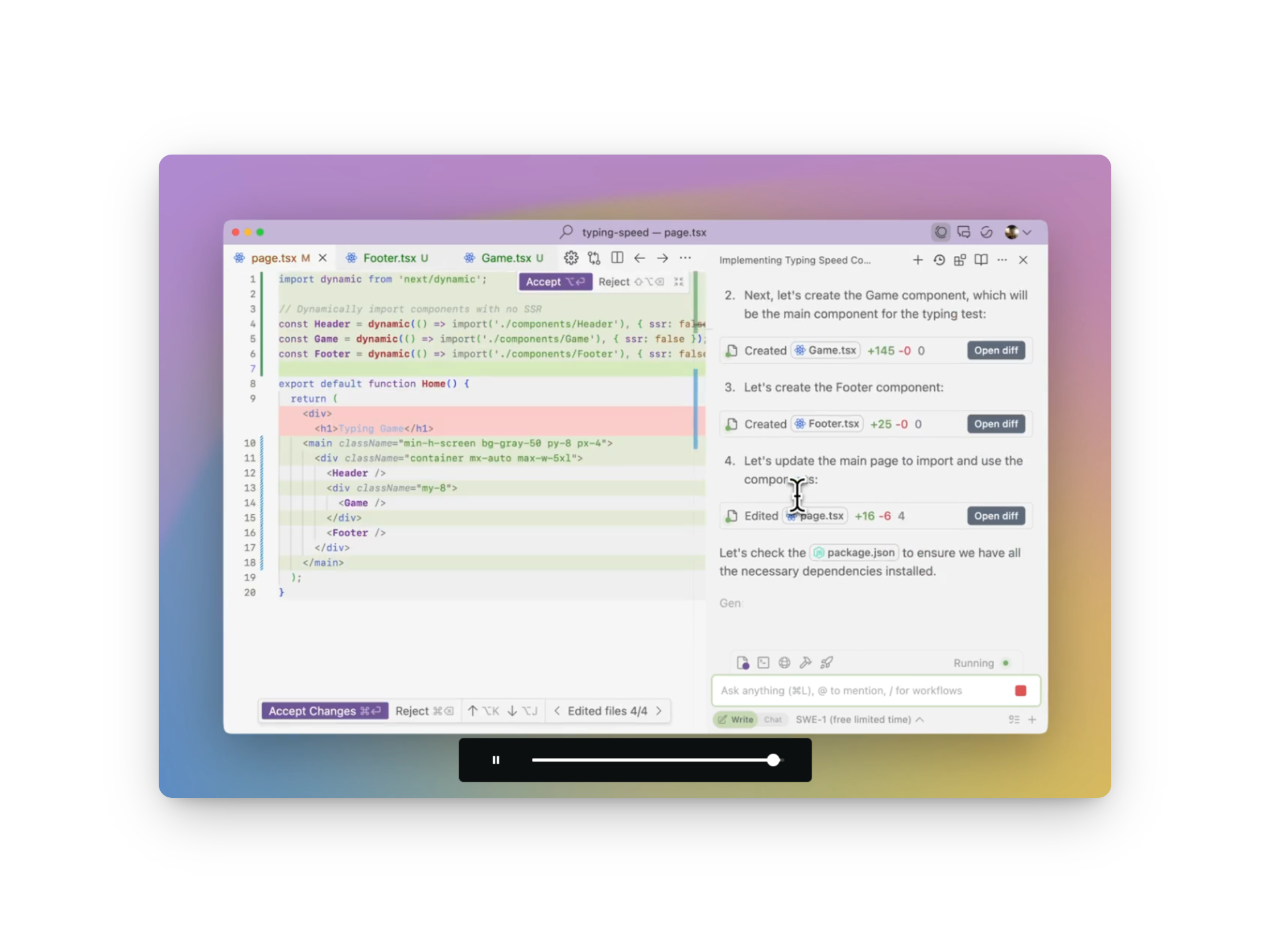This screenshot has width=1270, height=952.
Task: Click the hammer build tools icon
Action: (806, 662)
